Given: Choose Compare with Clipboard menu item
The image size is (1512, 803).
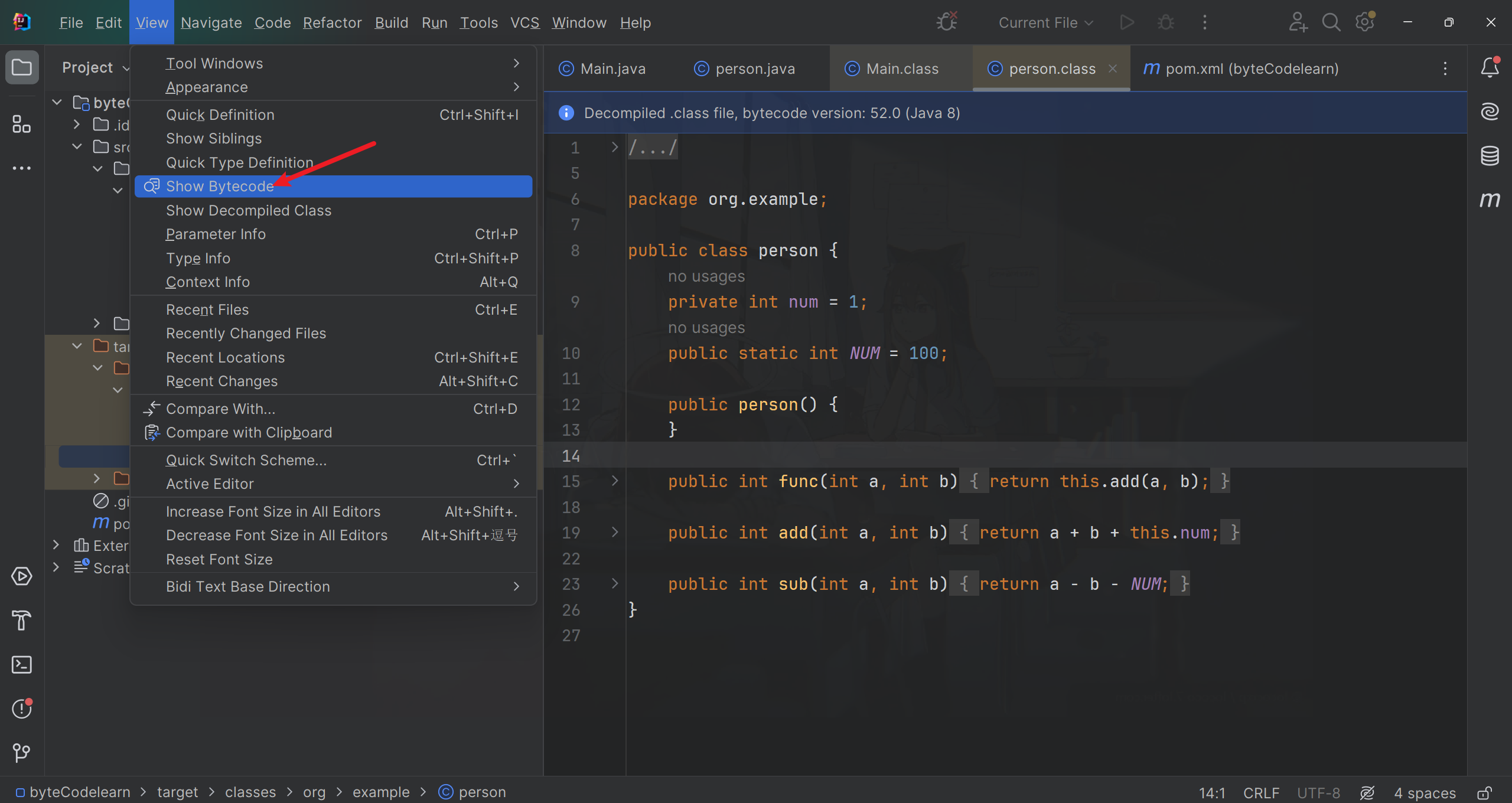Looking at the screenshot, I should click(334, 432).
